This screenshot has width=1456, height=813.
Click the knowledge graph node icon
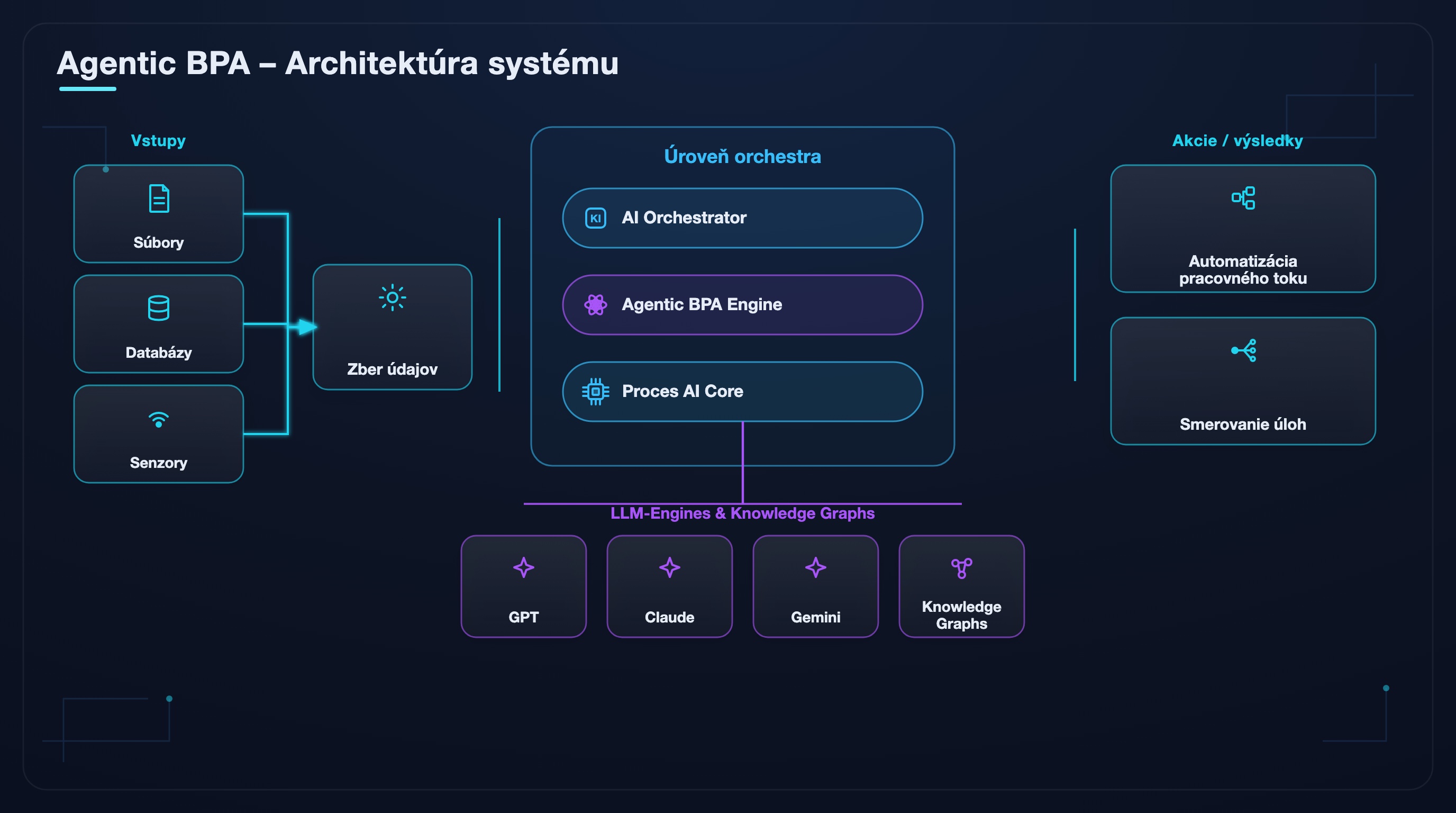click(961, 568)
